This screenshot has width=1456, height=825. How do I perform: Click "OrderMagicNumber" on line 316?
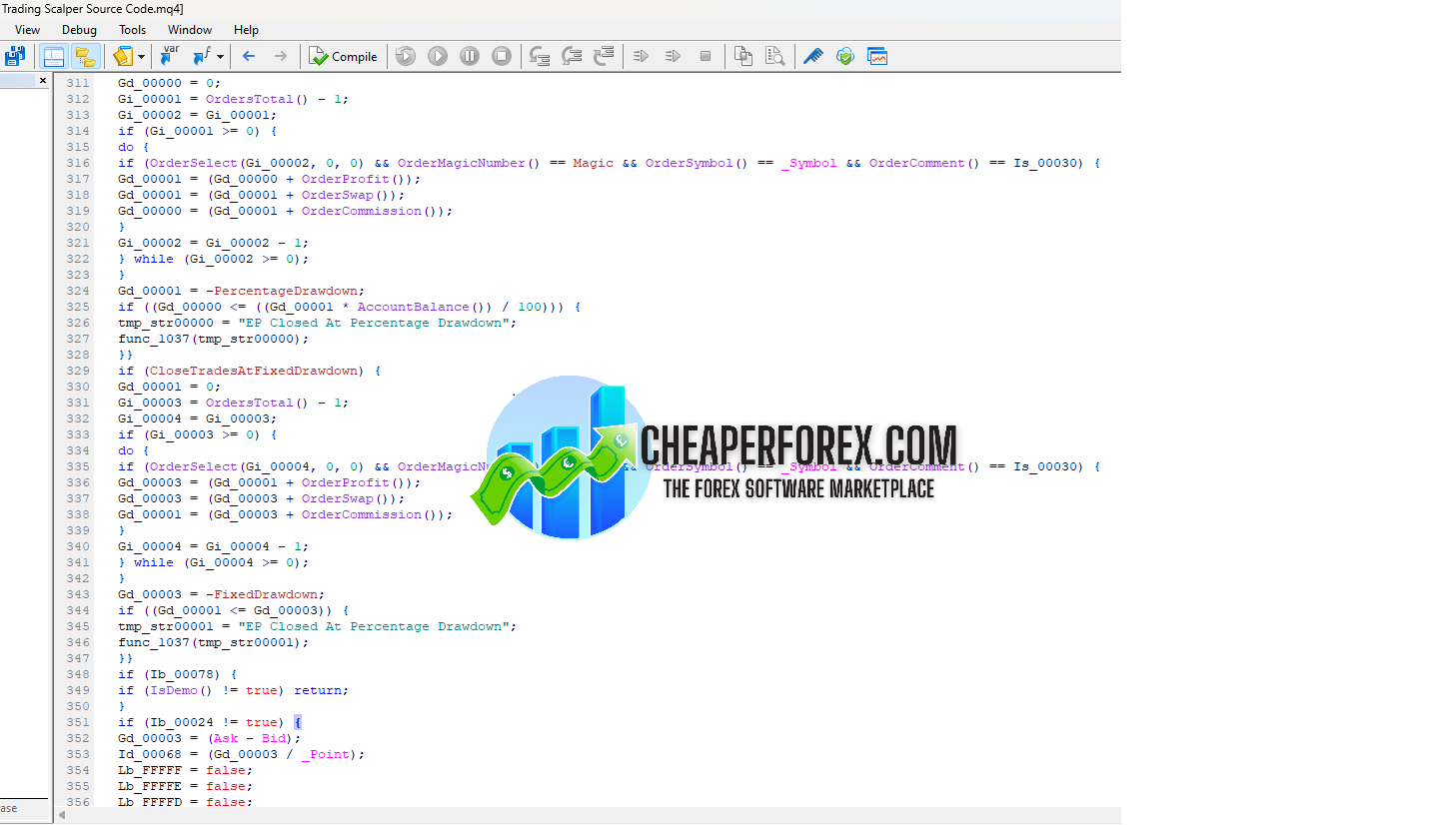click(462, 163)
